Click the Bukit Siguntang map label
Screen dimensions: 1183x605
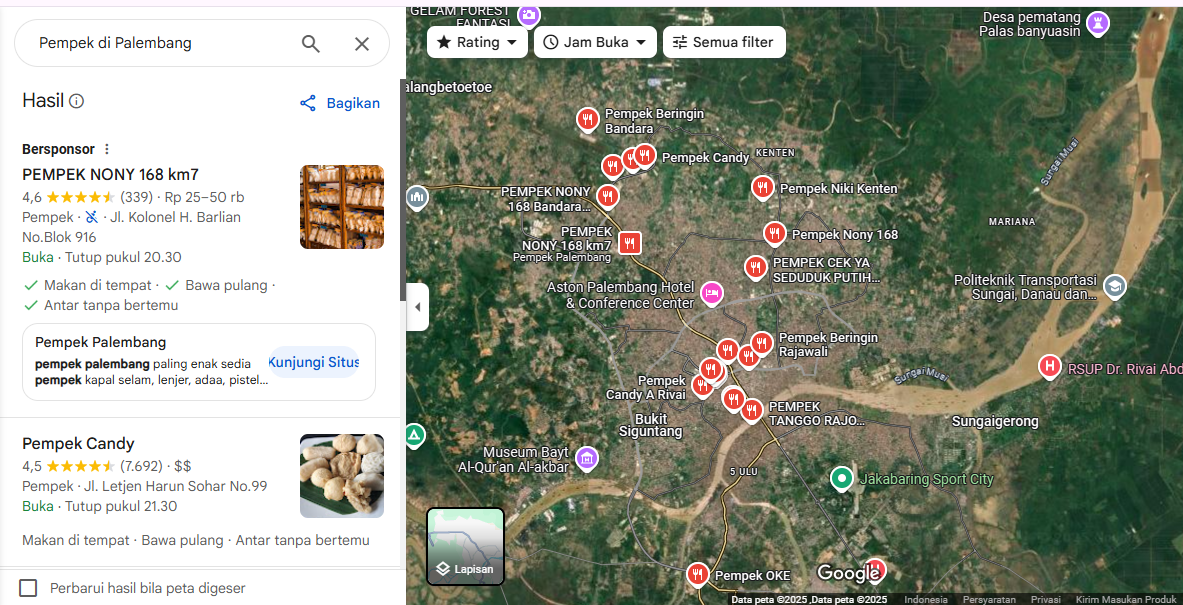[x=651, y=425]
